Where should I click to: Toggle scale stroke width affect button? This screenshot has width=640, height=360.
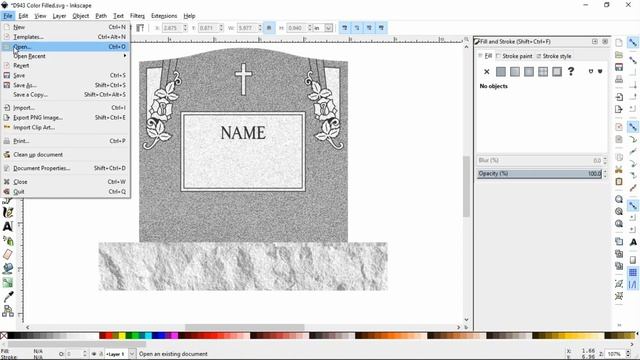345,28
